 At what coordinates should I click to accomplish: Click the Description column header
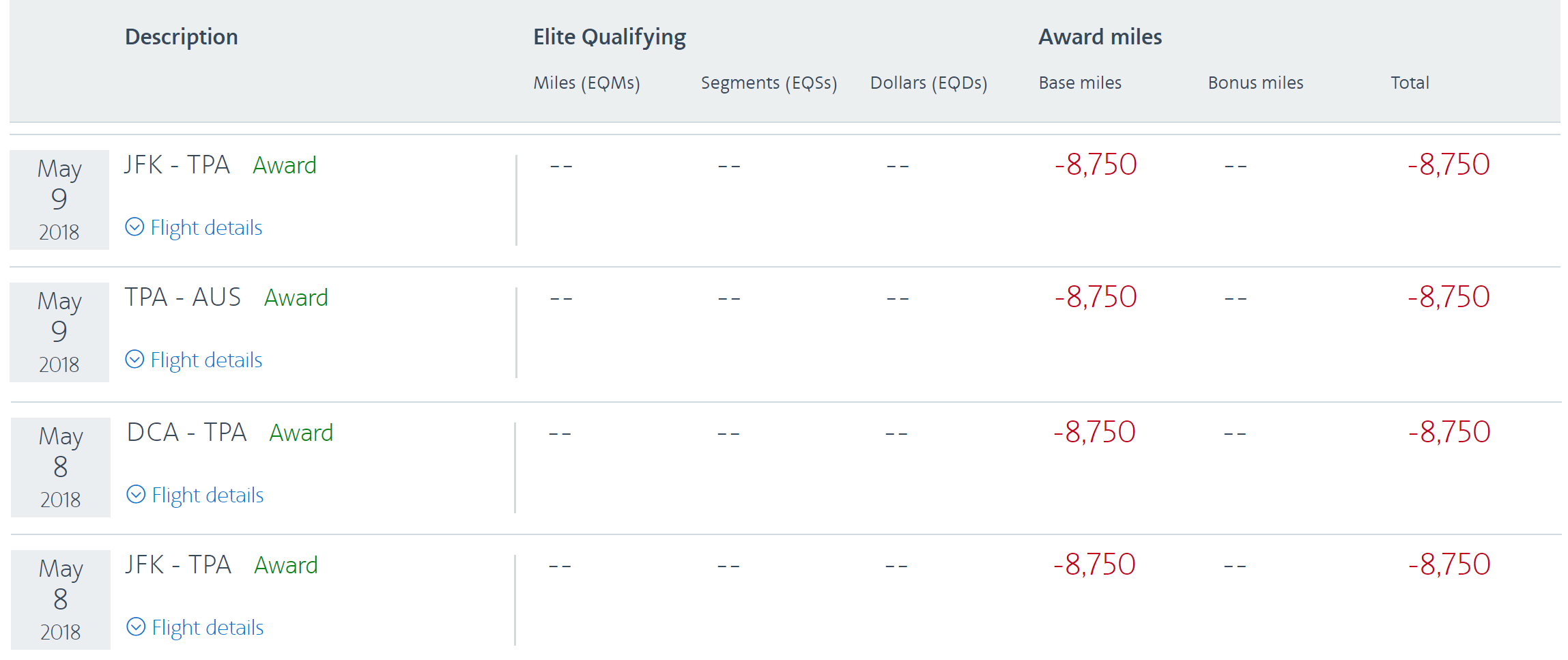click(x=181, y=37)
